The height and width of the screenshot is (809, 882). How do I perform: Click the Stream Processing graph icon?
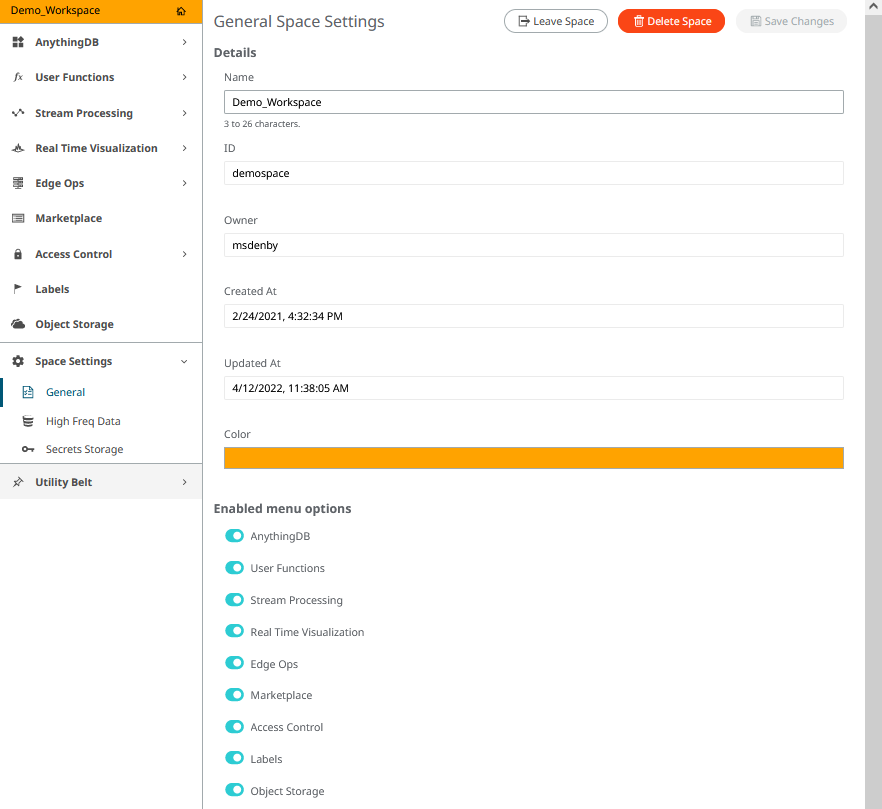coord(18,113)
